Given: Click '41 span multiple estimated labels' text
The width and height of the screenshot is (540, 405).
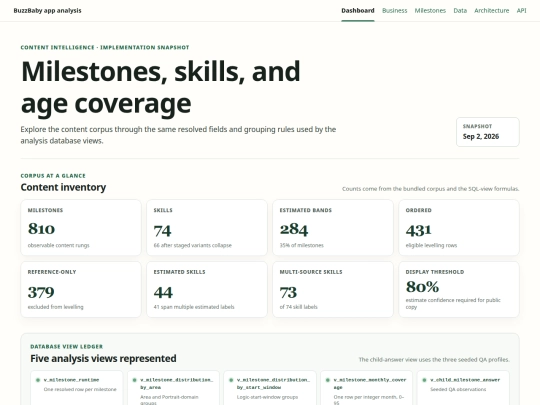Looking at the screenshot, I should (194, 307).
